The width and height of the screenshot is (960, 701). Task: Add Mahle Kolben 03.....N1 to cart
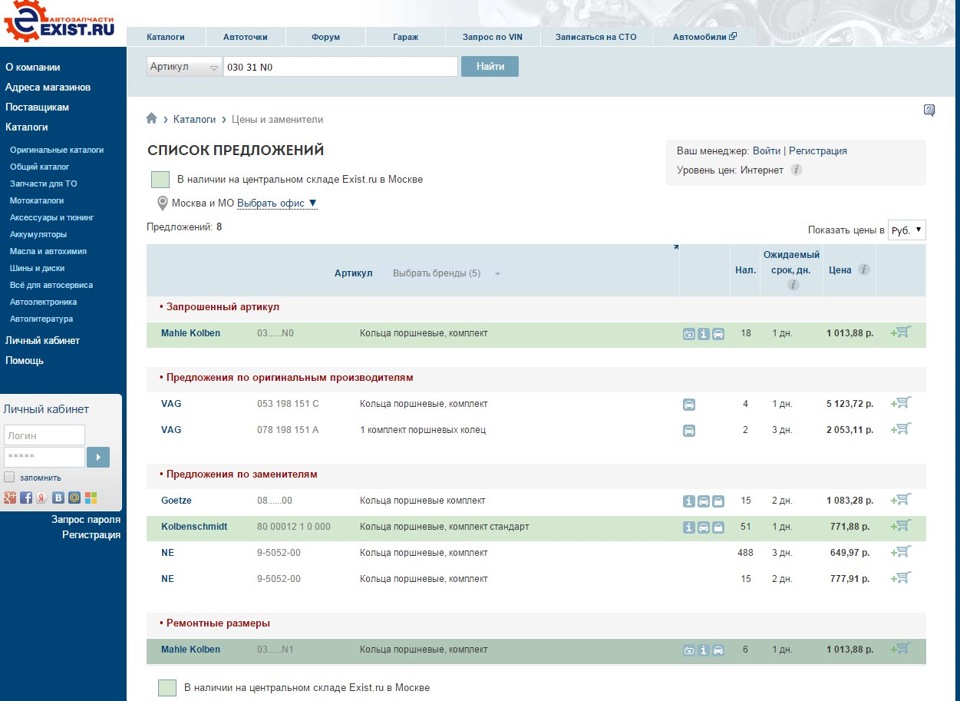[x=901, y=648]
